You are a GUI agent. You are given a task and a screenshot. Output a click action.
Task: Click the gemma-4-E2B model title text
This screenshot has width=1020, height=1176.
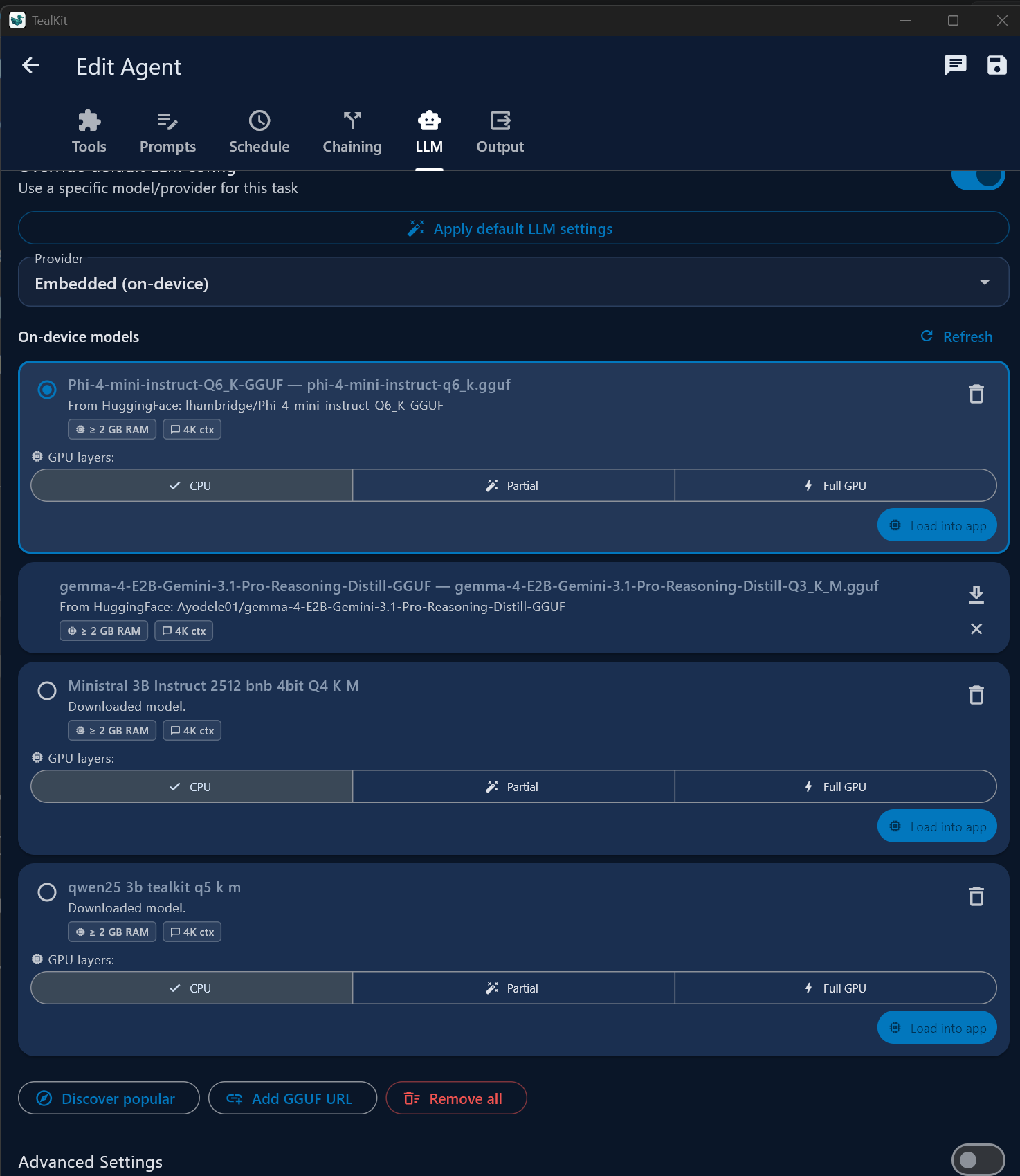[x=469, y=586]
